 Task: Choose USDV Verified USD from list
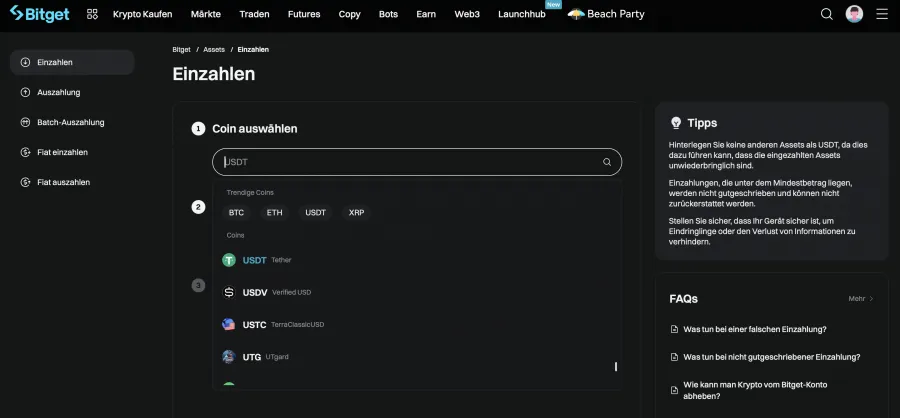[x=276, y=292]
